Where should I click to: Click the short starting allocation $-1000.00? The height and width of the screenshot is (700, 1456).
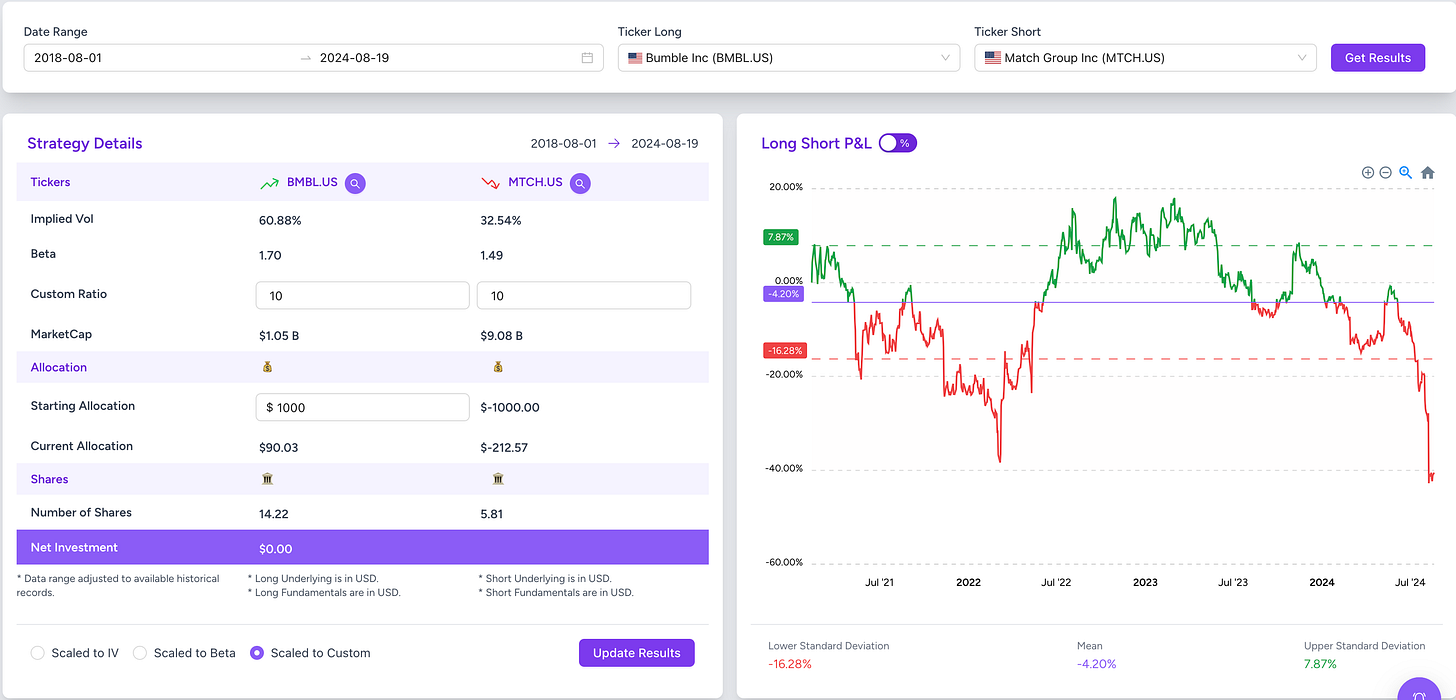point(510,407)
